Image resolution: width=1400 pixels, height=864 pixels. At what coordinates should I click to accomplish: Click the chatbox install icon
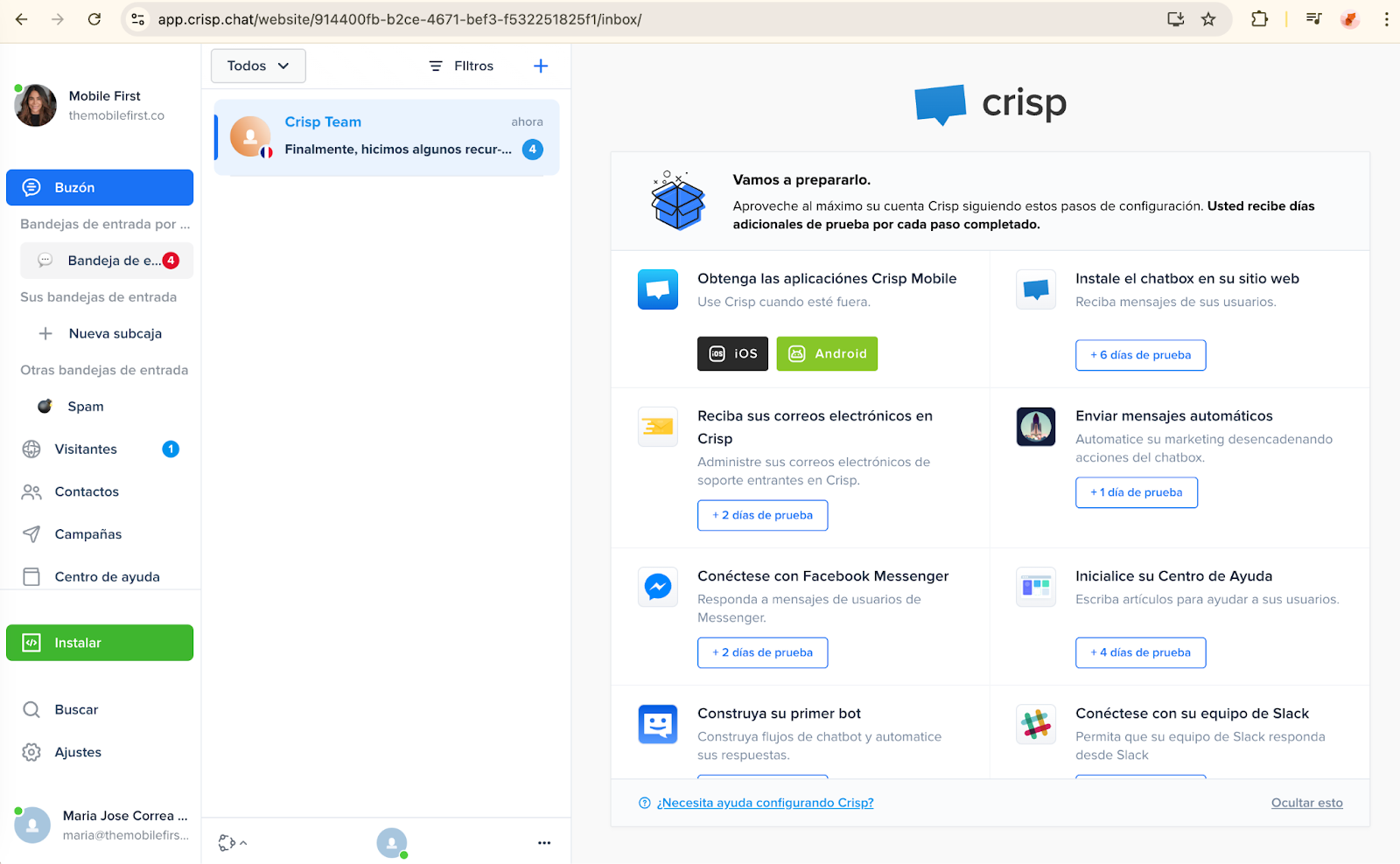[x=1036, y=289]
